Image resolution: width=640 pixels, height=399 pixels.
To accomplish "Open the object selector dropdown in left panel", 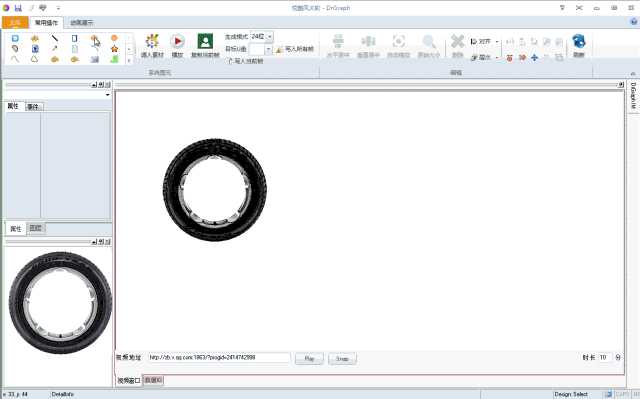I will [x=108, y=95].
